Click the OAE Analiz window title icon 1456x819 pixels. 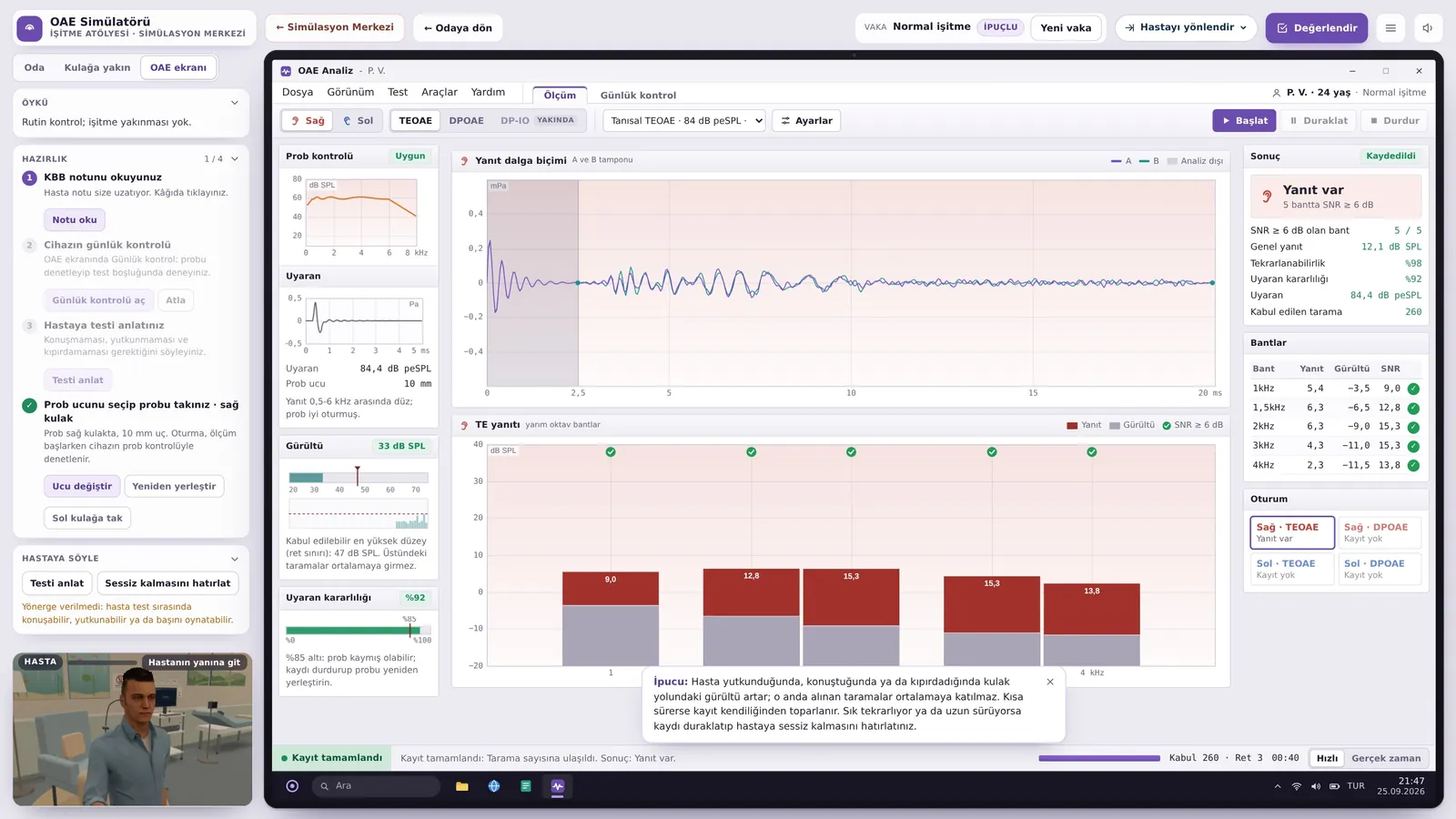click(286, 71)
